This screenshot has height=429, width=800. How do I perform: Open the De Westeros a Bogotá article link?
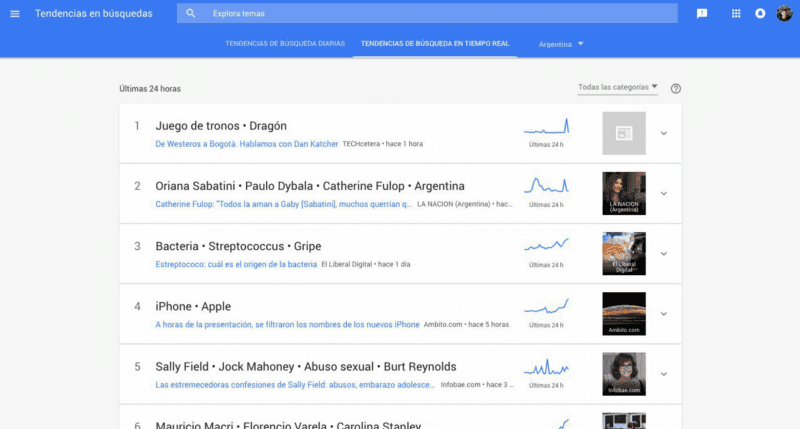[x=247, y=144]
